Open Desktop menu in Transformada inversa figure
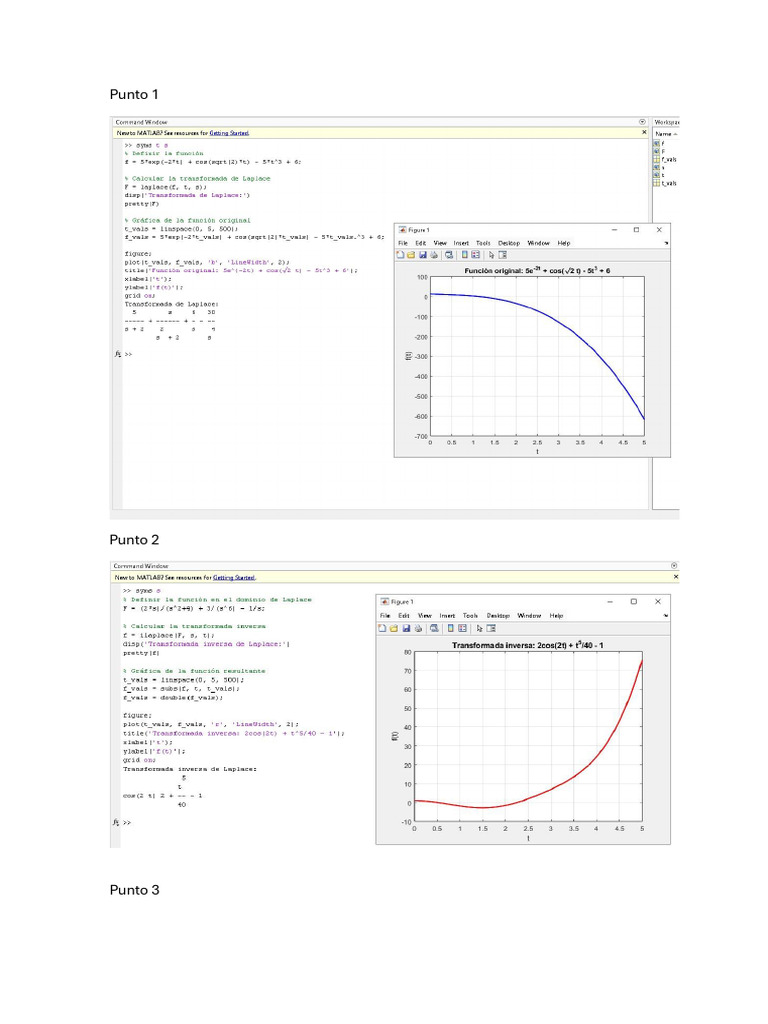Image resolution: width=768 pixels, height=1024 pixels. pyautogui.click(x=498, y=615)
